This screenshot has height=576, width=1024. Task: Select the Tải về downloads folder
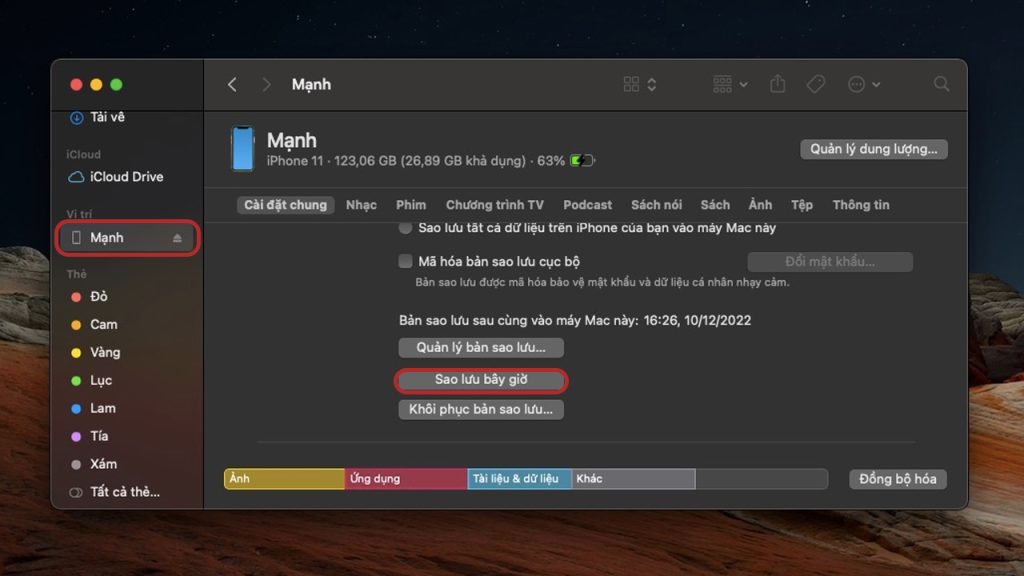click(x=107, y=117)
